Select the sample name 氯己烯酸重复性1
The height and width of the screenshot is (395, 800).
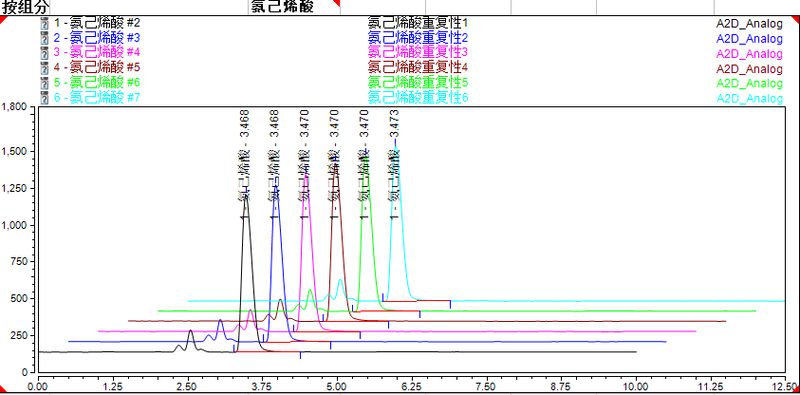pos(417,23)
